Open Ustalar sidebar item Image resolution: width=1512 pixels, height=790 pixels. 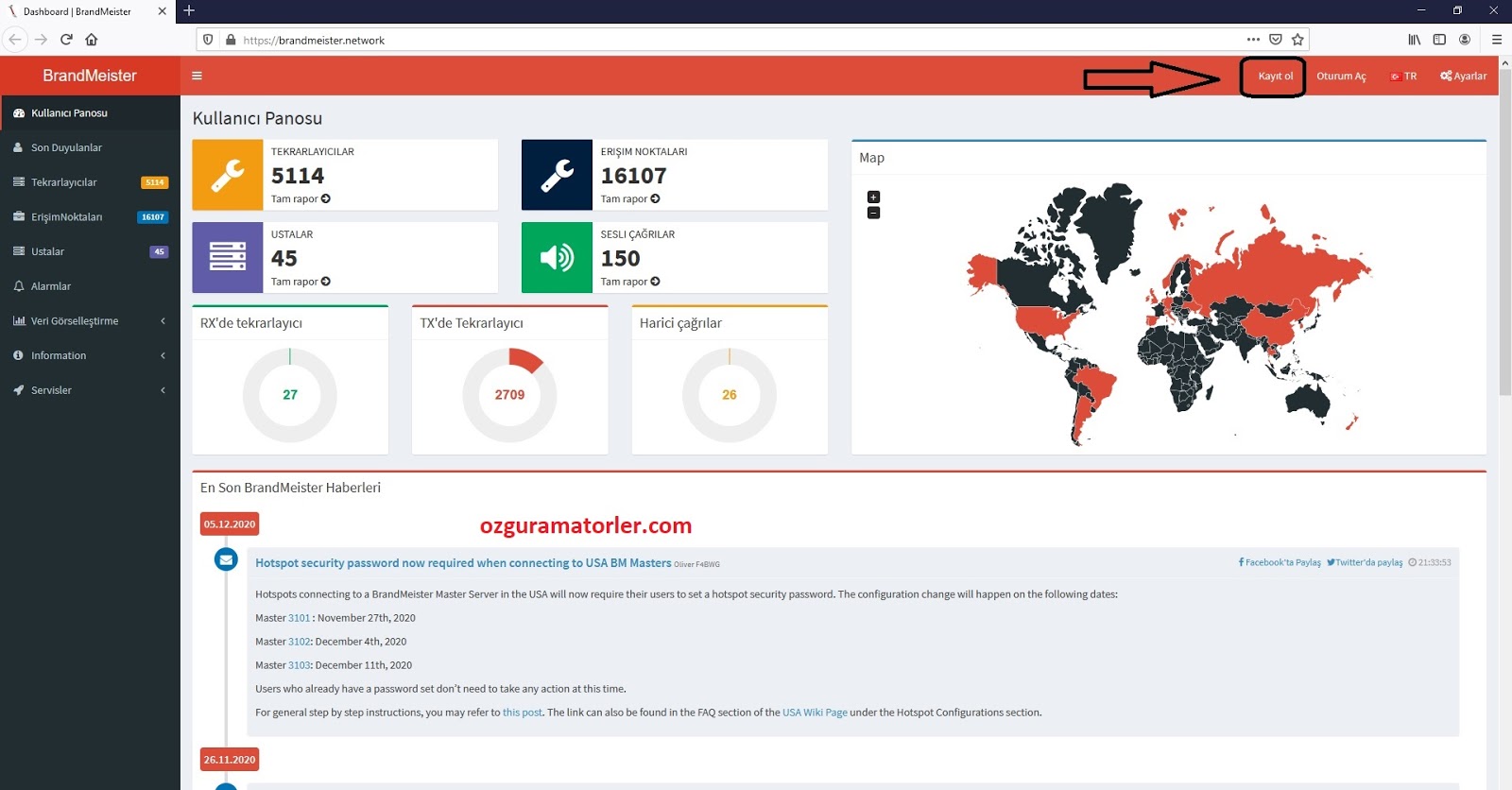(x=90, y=251)
